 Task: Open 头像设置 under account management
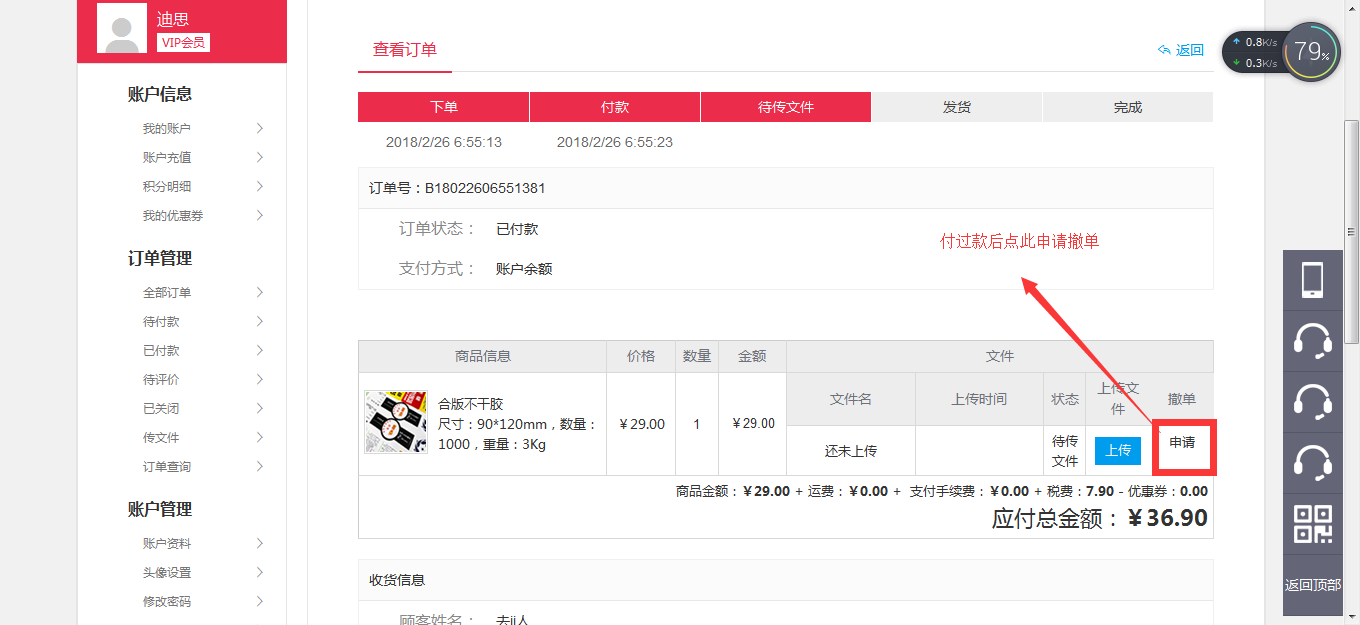[166, 572]
